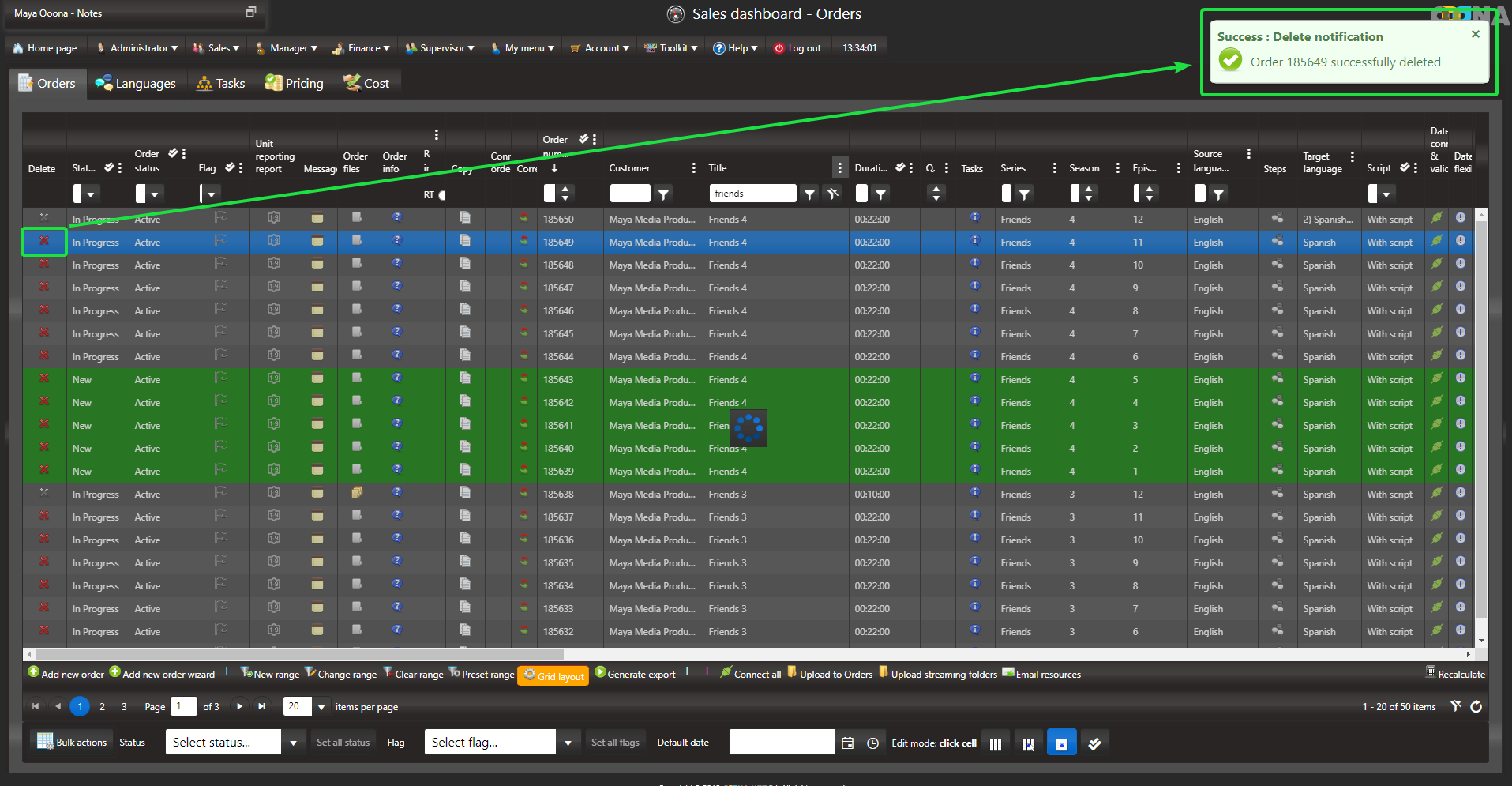The width and height of the screenshot is (1512, 786).
Task: Expand the Select status dropdown
Action: pyautogui.click(x=293, y=743)
